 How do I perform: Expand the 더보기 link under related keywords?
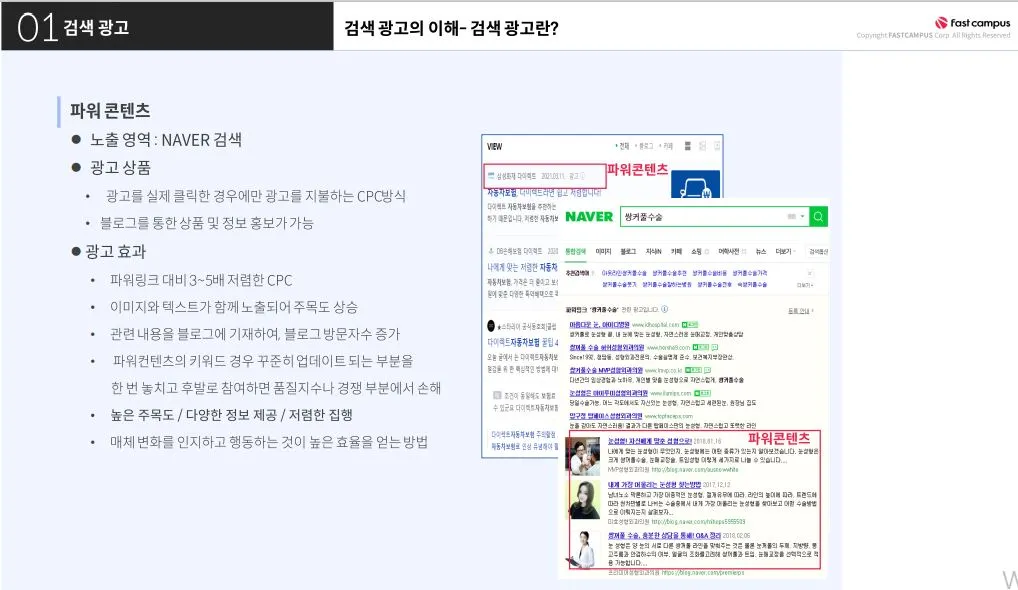click(804, 285)
